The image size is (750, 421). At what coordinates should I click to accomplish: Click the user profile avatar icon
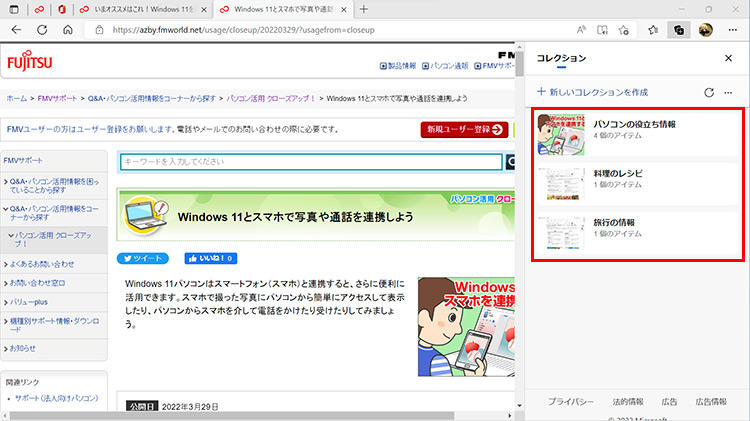coord(706,30)
